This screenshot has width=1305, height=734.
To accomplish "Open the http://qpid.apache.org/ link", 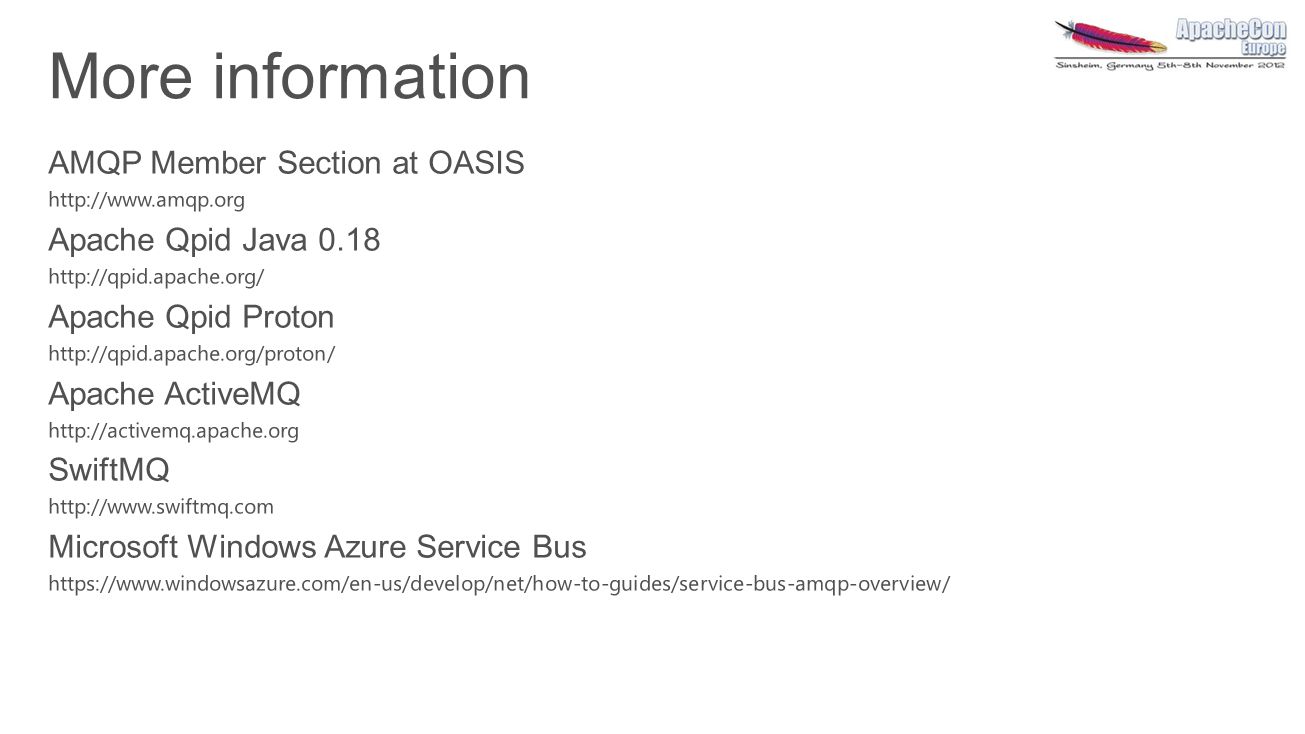I will (156, 277).
